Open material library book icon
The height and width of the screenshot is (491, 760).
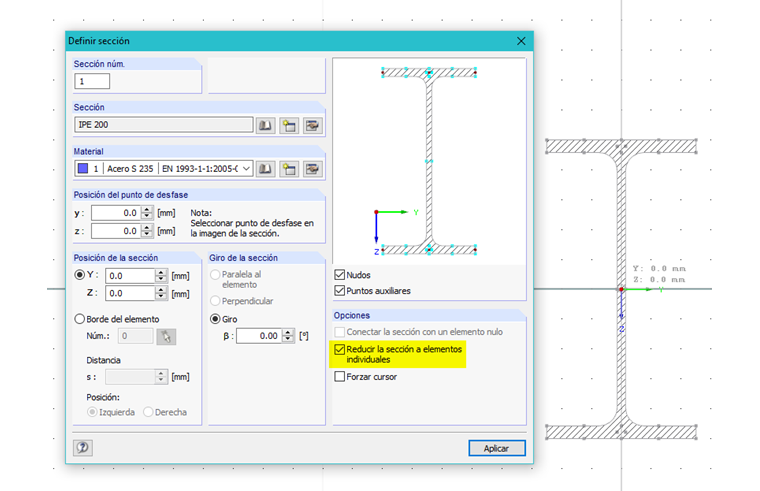pyautogui.click(x=265, y=169)
